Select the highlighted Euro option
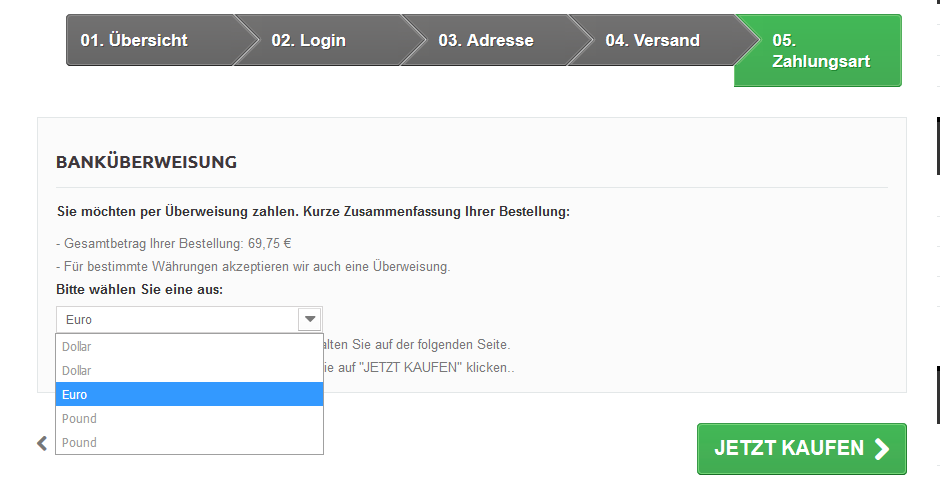 pos(189,395)
